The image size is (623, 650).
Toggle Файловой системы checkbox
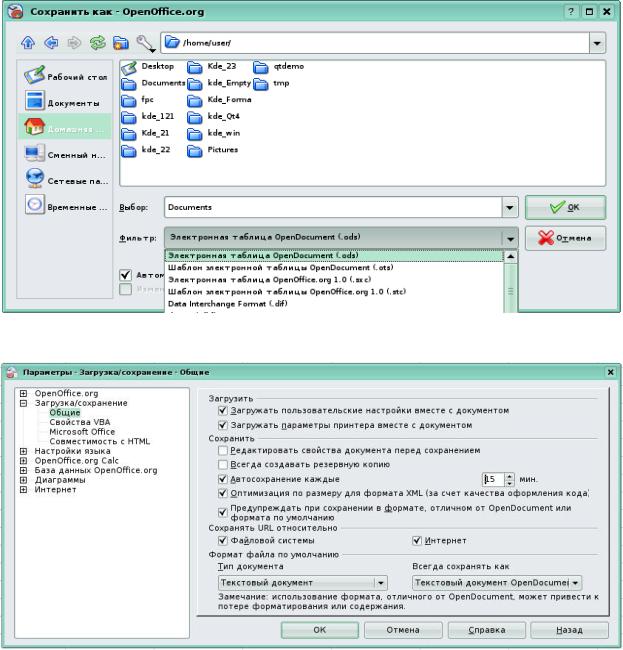point(223,540)
